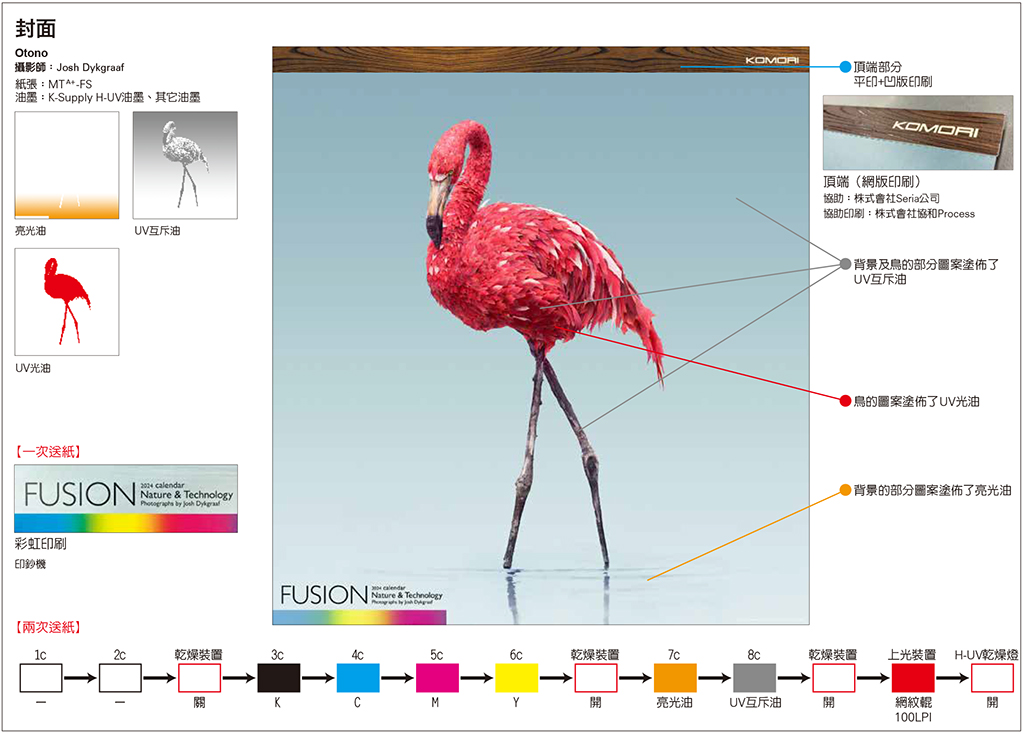The width and height of the screenshot is (1024, 734).
Task: Open the FUSION 彩虹印刷 thumbnail
Action: click(x=126, y=498)
